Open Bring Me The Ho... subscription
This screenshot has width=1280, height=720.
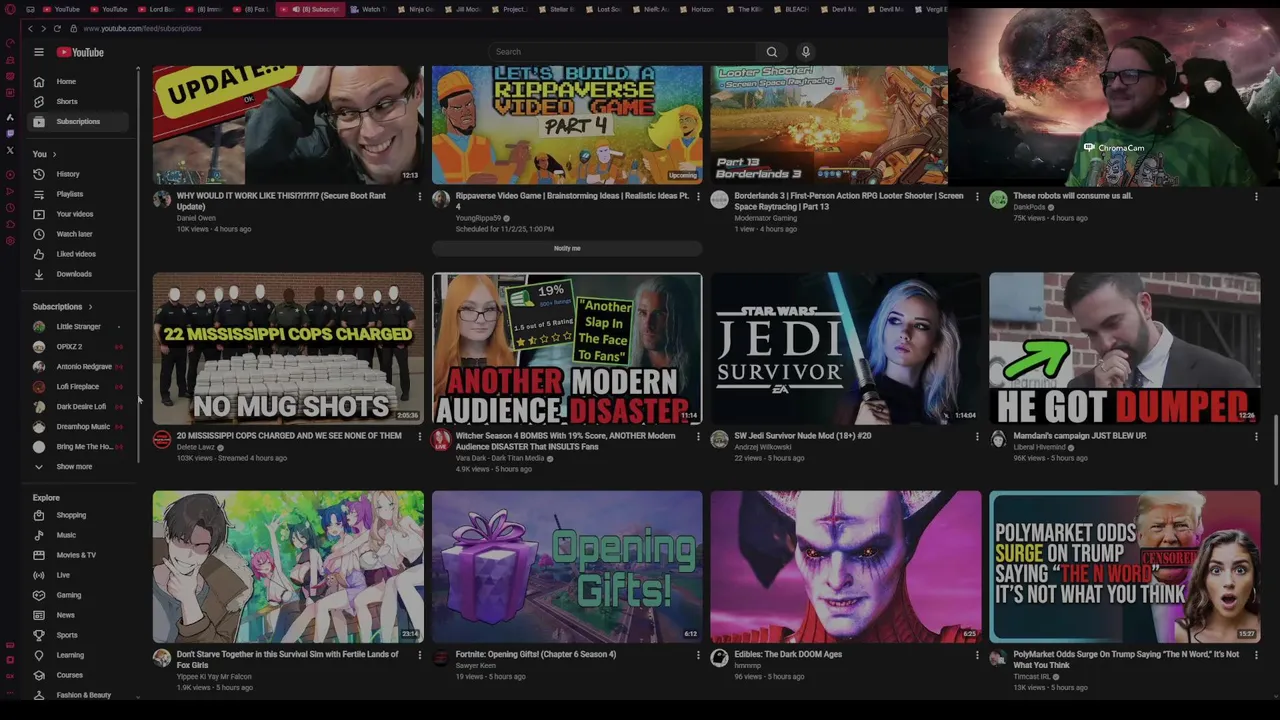point(80,447)
